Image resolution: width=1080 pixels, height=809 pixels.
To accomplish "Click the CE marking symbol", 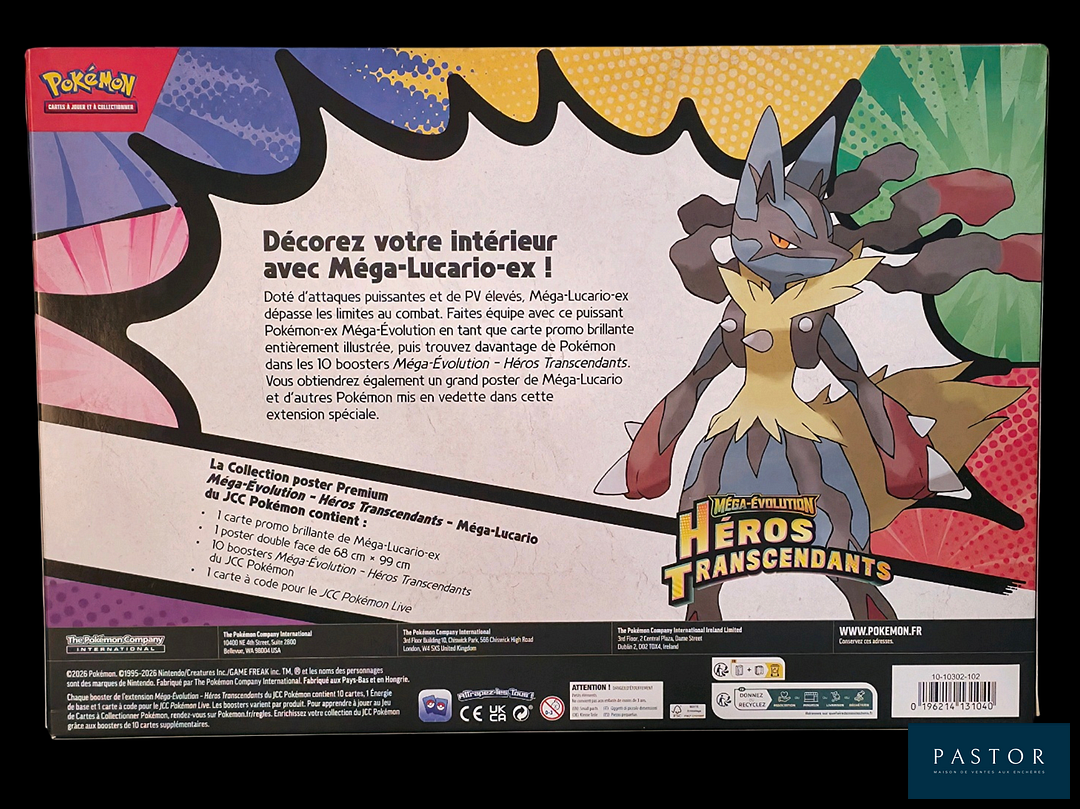I will coord(471,713).
